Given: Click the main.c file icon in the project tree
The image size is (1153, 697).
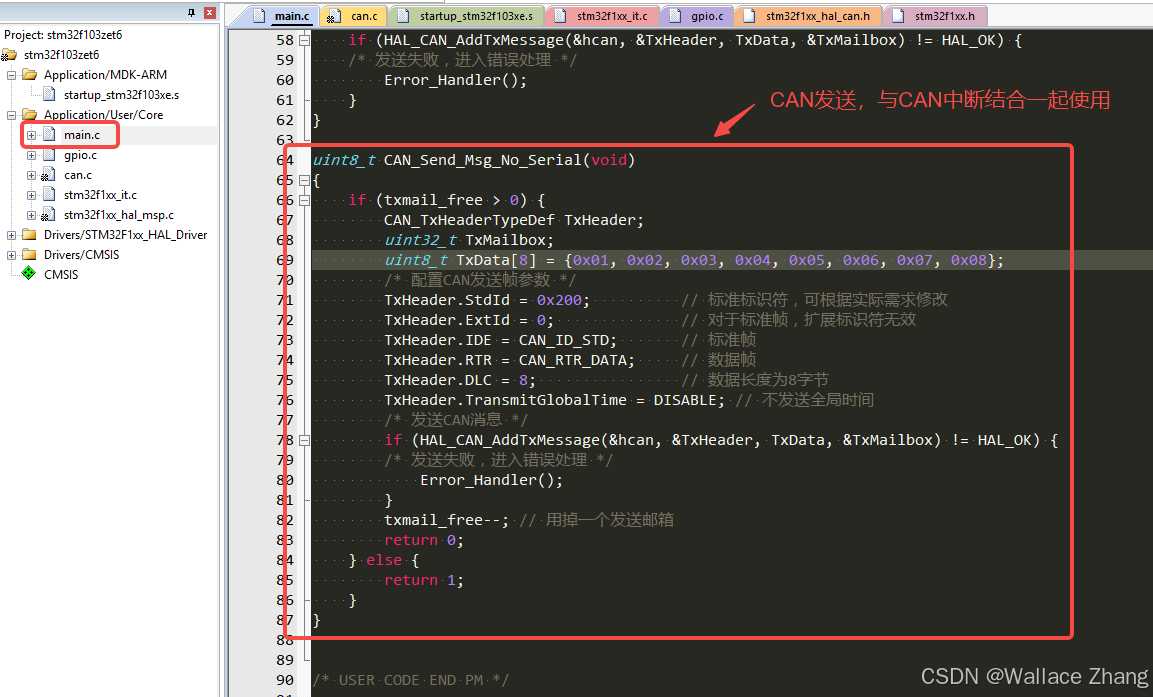Looking at the screenshot, I should pos(49,135).
